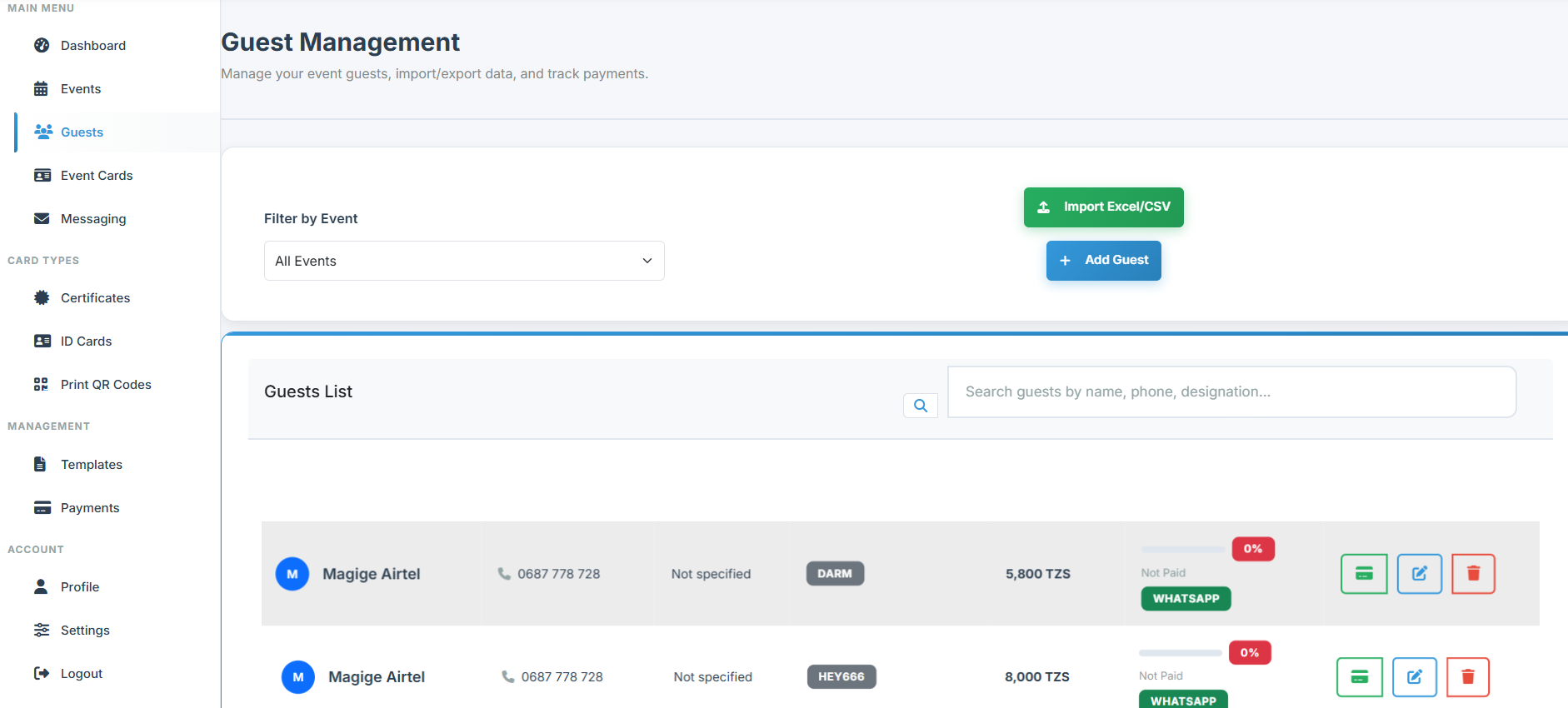
Task: Open payment for the 5,800 TZS guest
Action: coord(1364,574)
